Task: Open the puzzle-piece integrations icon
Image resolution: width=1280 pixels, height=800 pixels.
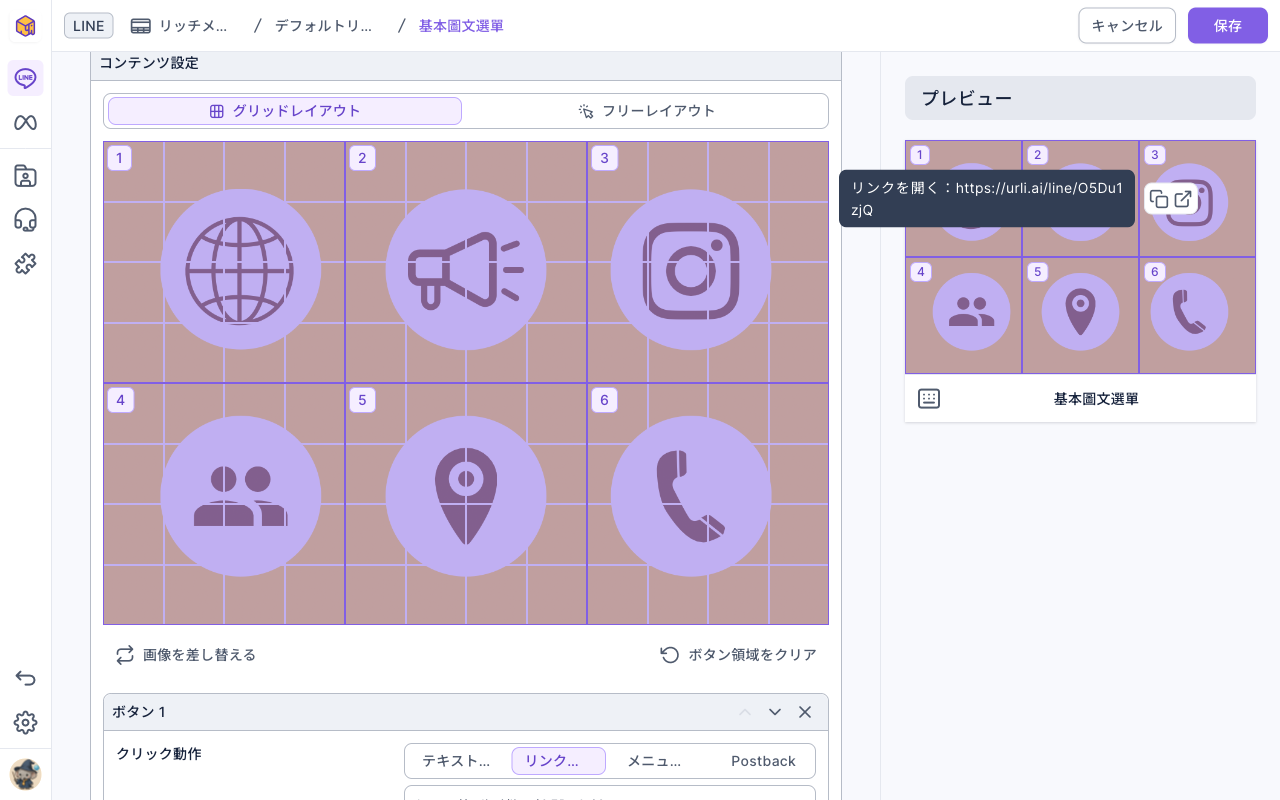Action: (25, 264)
